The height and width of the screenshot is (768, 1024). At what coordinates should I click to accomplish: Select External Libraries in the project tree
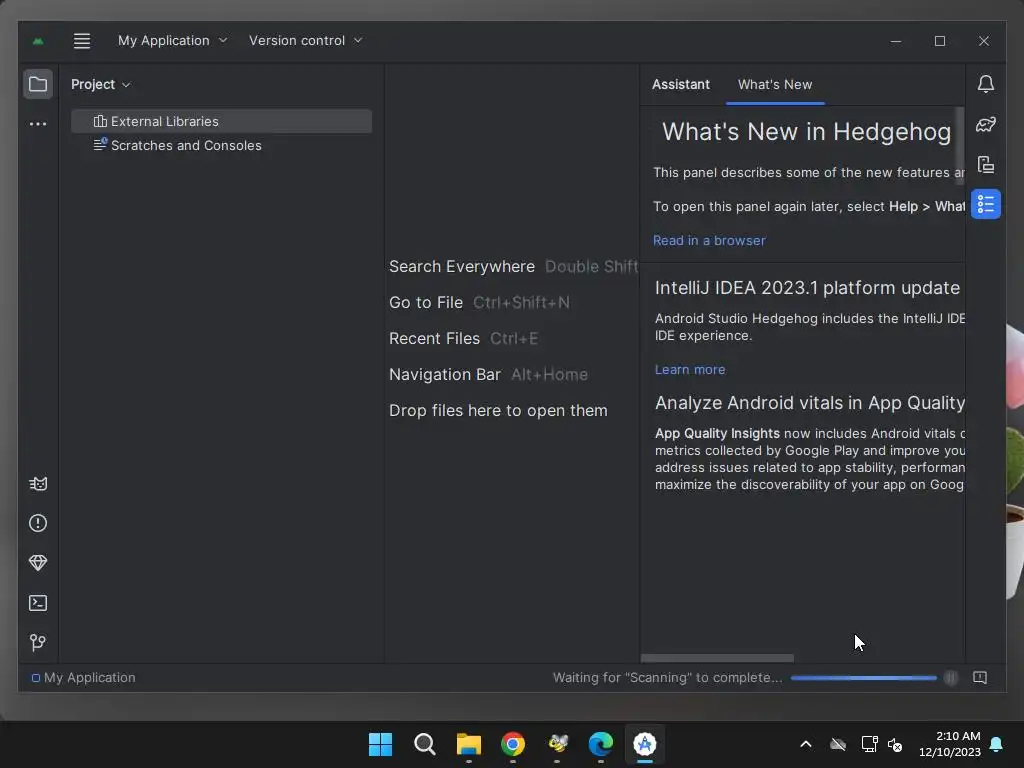(164, 121)
